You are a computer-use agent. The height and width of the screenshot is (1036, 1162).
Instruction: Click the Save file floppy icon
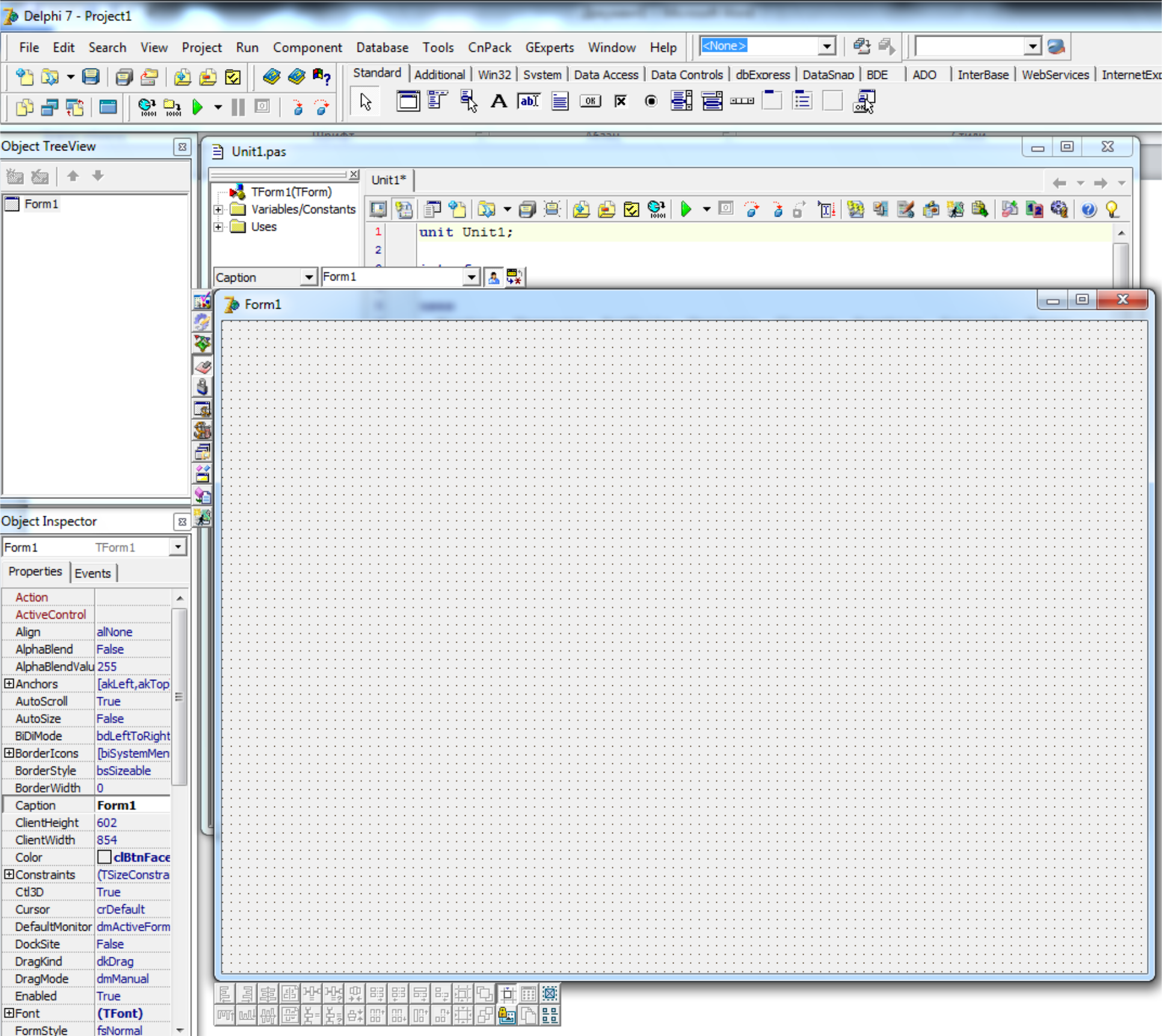pos(91,77)
